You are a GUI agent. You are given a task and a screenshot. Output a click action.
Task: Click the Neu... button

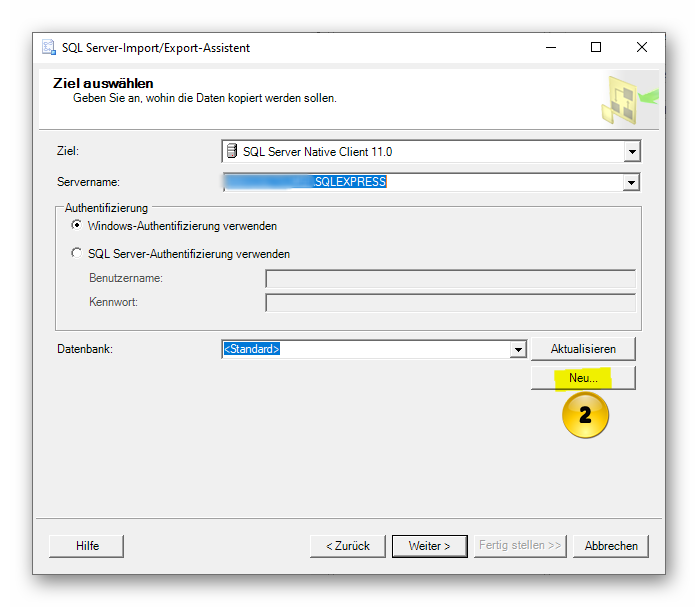pyautogui.click(x=583, y=378)
